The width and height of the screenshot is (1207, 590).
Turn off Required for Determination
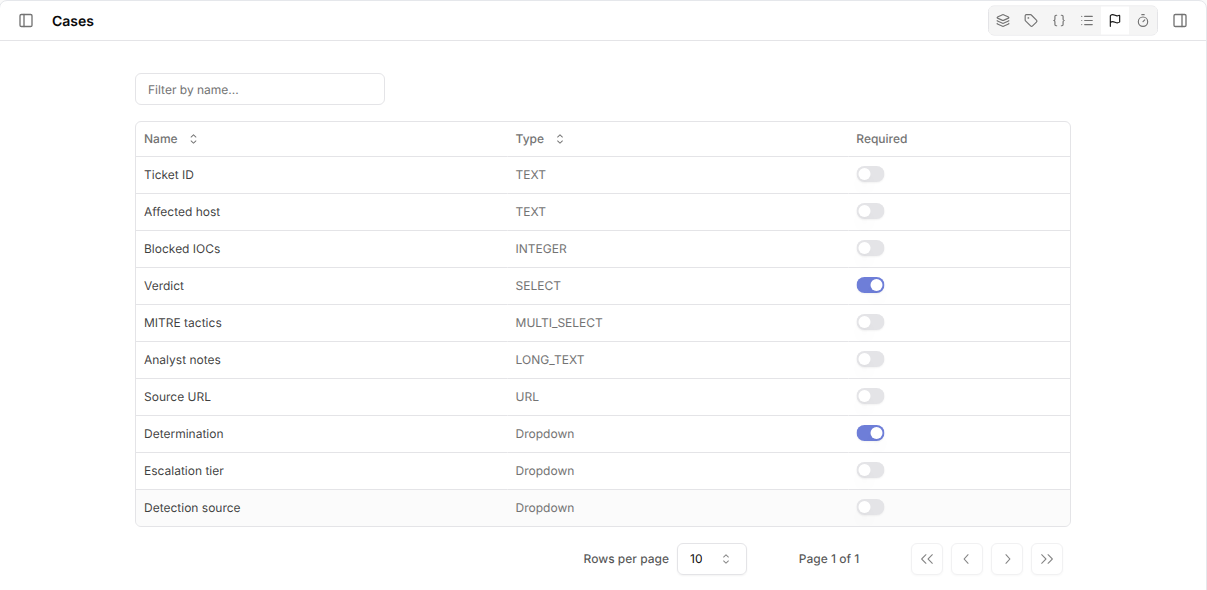point(870,434)
